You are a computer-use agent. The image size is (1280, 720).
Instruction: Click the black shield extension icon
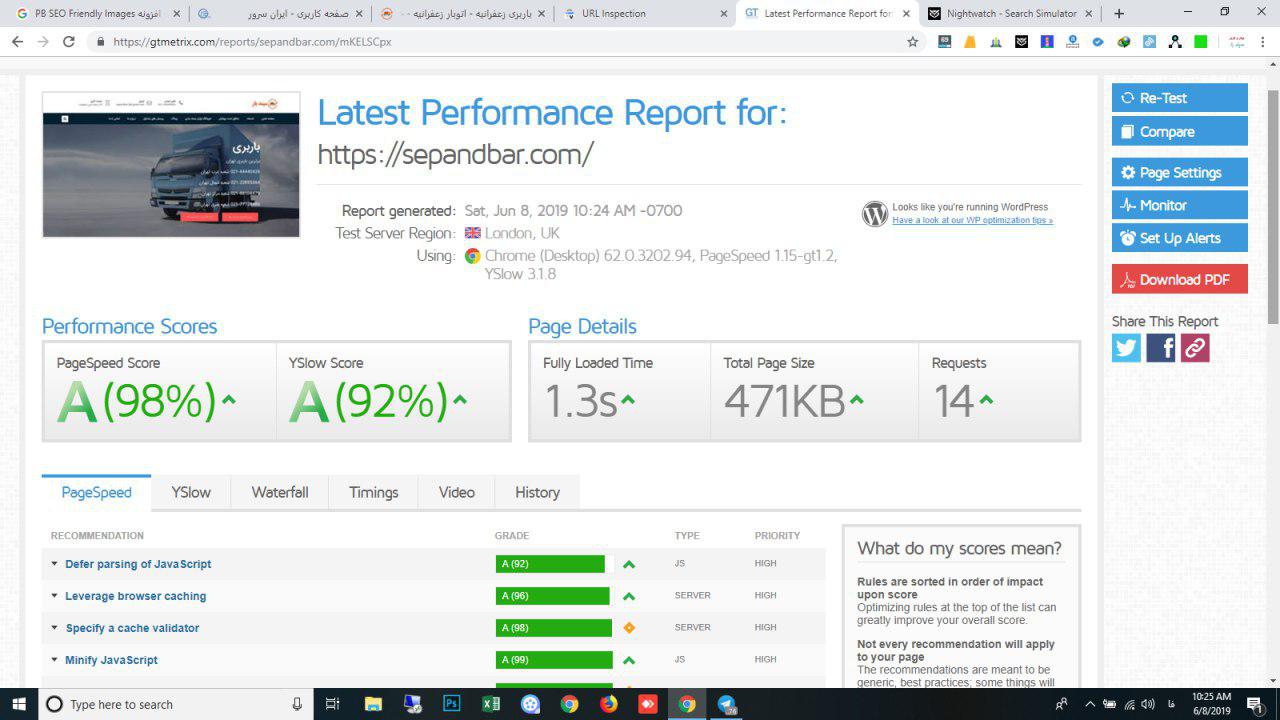tap(1021, 42)
